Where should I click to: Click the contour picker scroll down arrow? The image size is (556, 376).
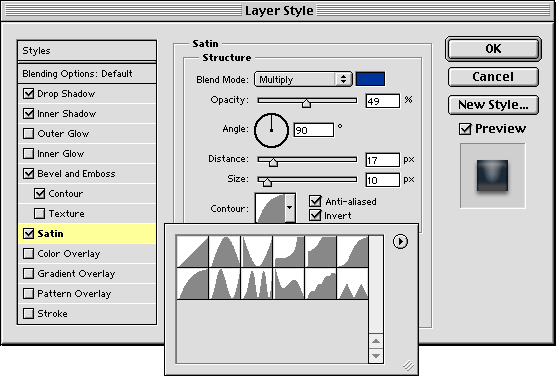[376, 356]
